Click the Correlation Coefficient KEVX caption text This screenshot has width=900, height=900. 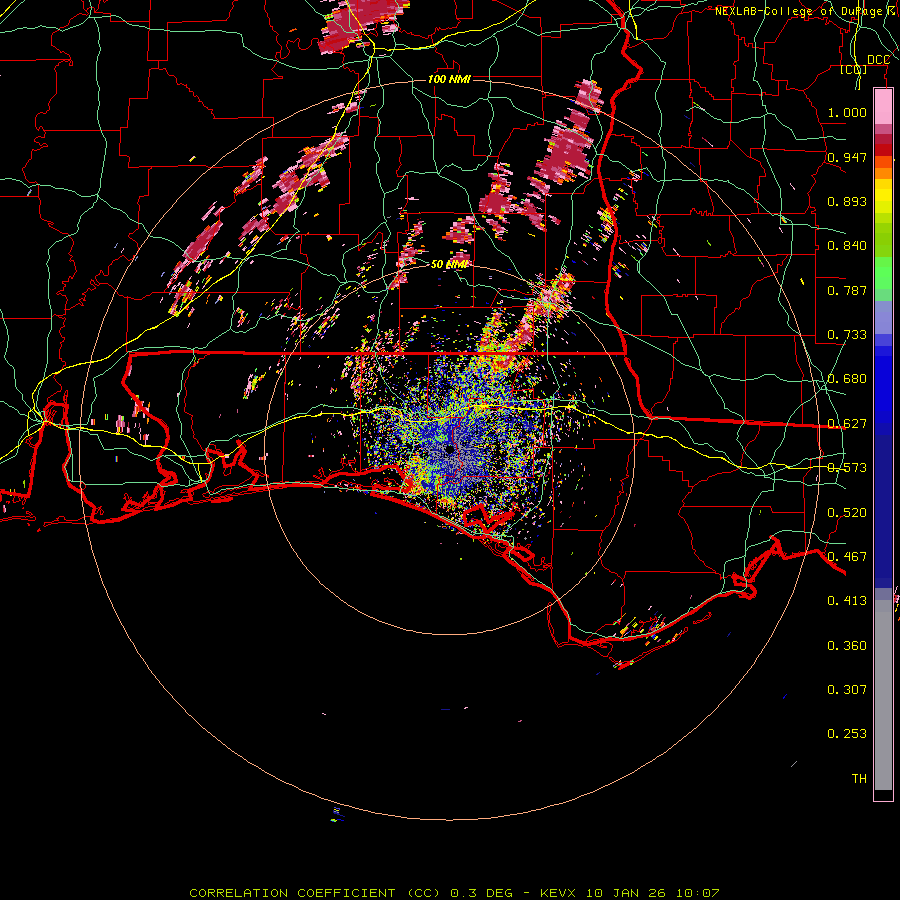454,893
